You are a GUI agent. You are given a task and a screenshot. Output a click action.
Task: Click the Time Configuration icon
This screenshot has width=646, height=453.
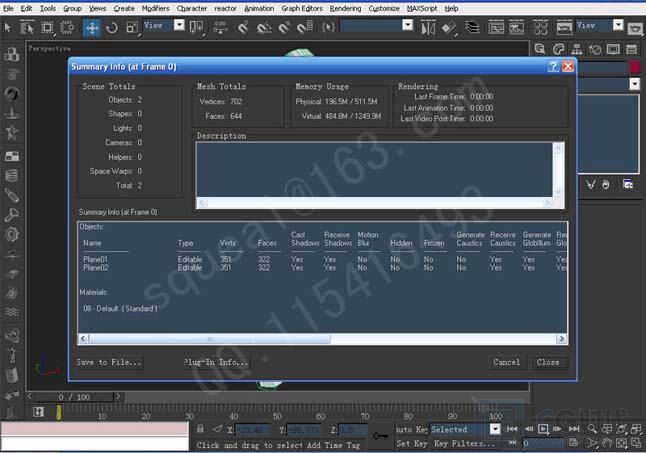573,443
